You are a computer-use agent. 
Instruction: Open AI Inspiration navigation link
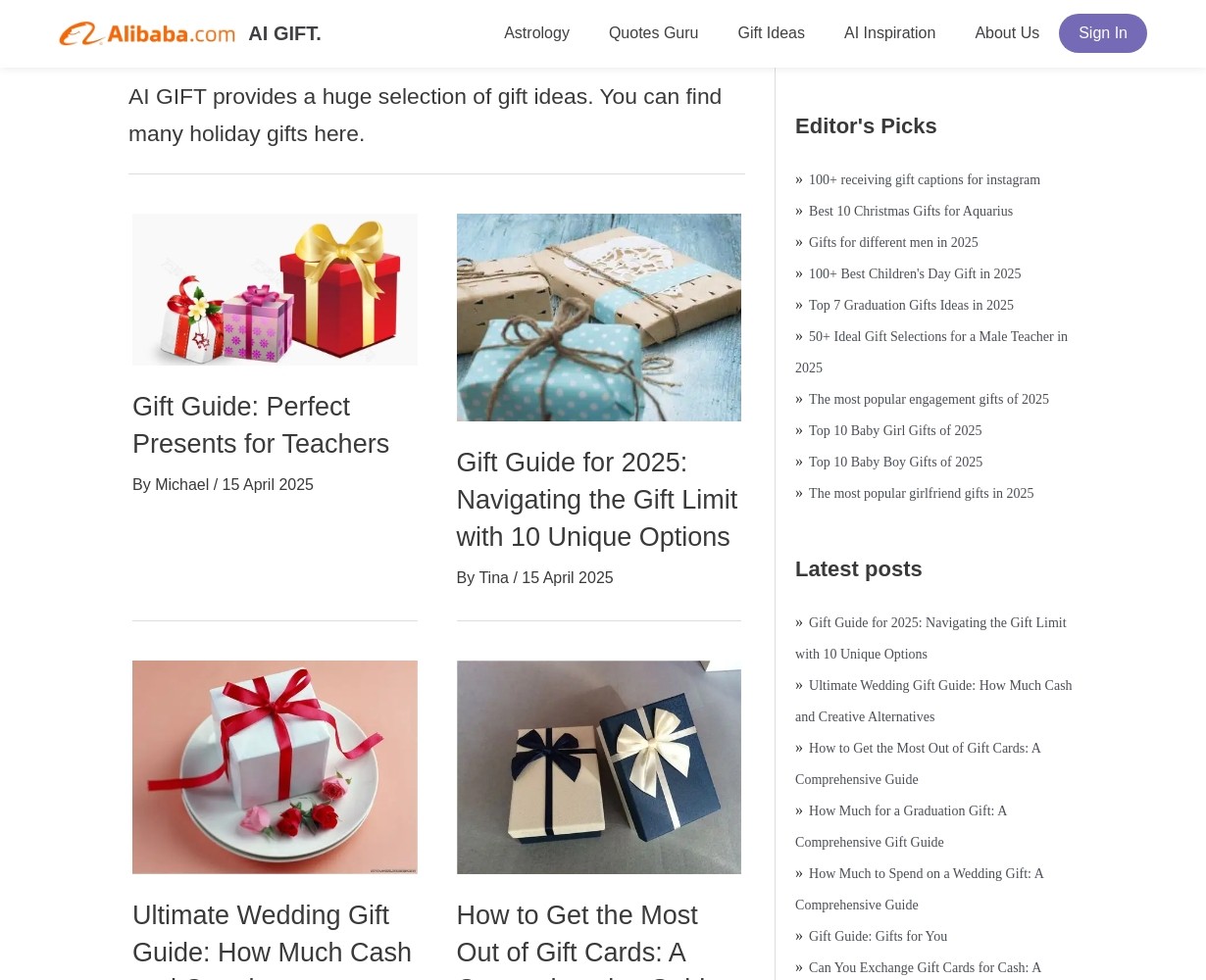tap(889, 33)
